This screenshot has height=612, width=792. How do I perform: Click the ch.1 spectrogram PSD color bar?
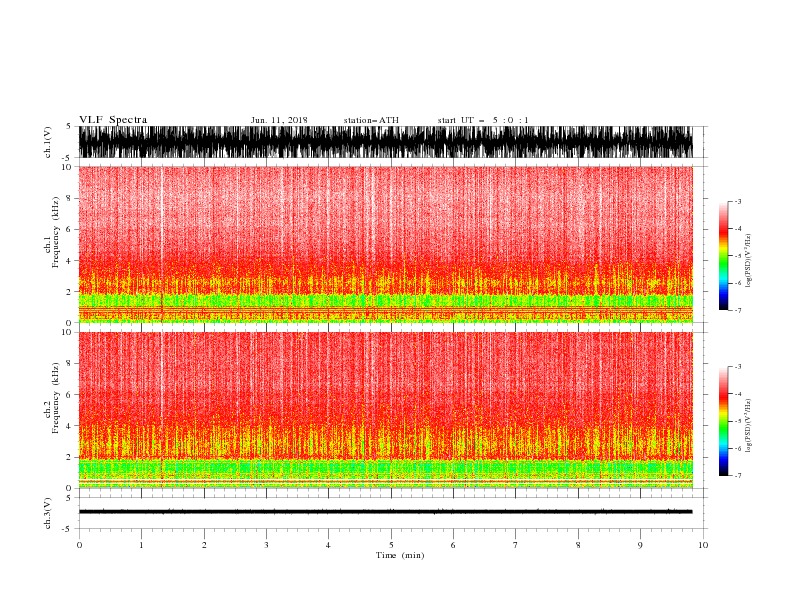(724, 256)
